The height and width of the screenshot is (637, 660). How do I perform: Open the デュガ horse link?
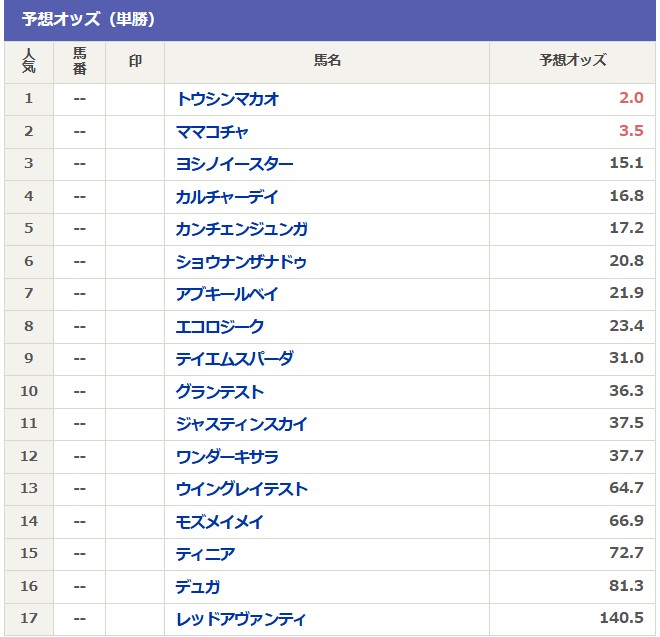(x=198, y=587)
